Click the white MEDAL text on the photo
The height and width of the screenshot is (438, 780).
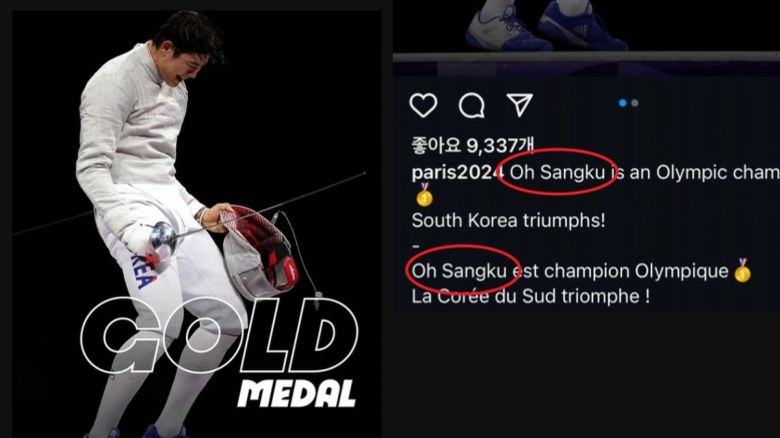[x=297, y=394]
